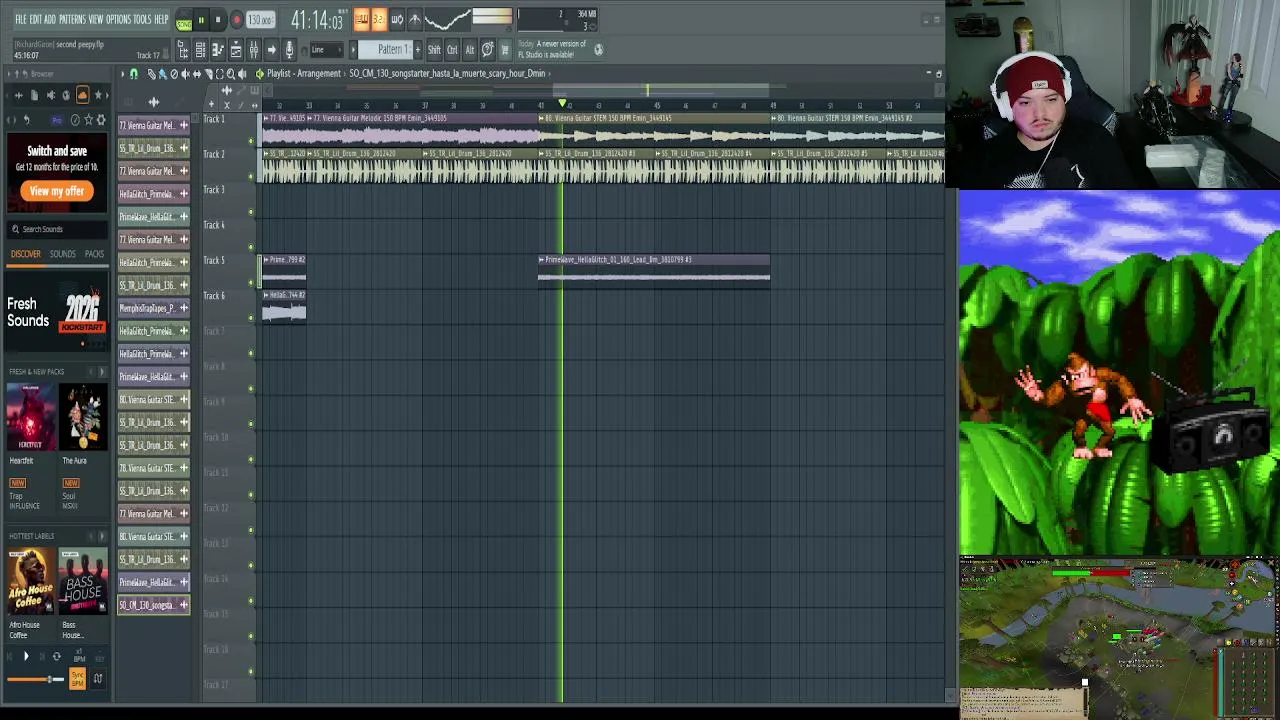This screenshot has height=720, width=1280.
Task: Open the Piano Roll icon
Action: pyautogui.click(x=217, y=49)
